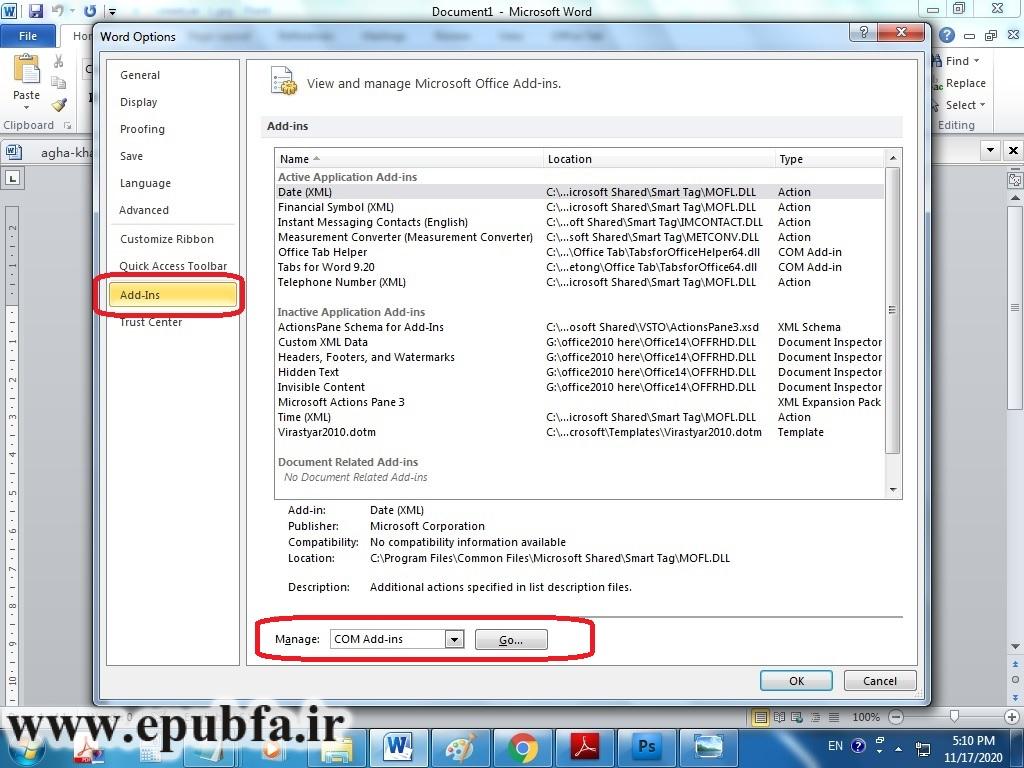
Task: Click the Go... button
Action: [x=511, y=639]
